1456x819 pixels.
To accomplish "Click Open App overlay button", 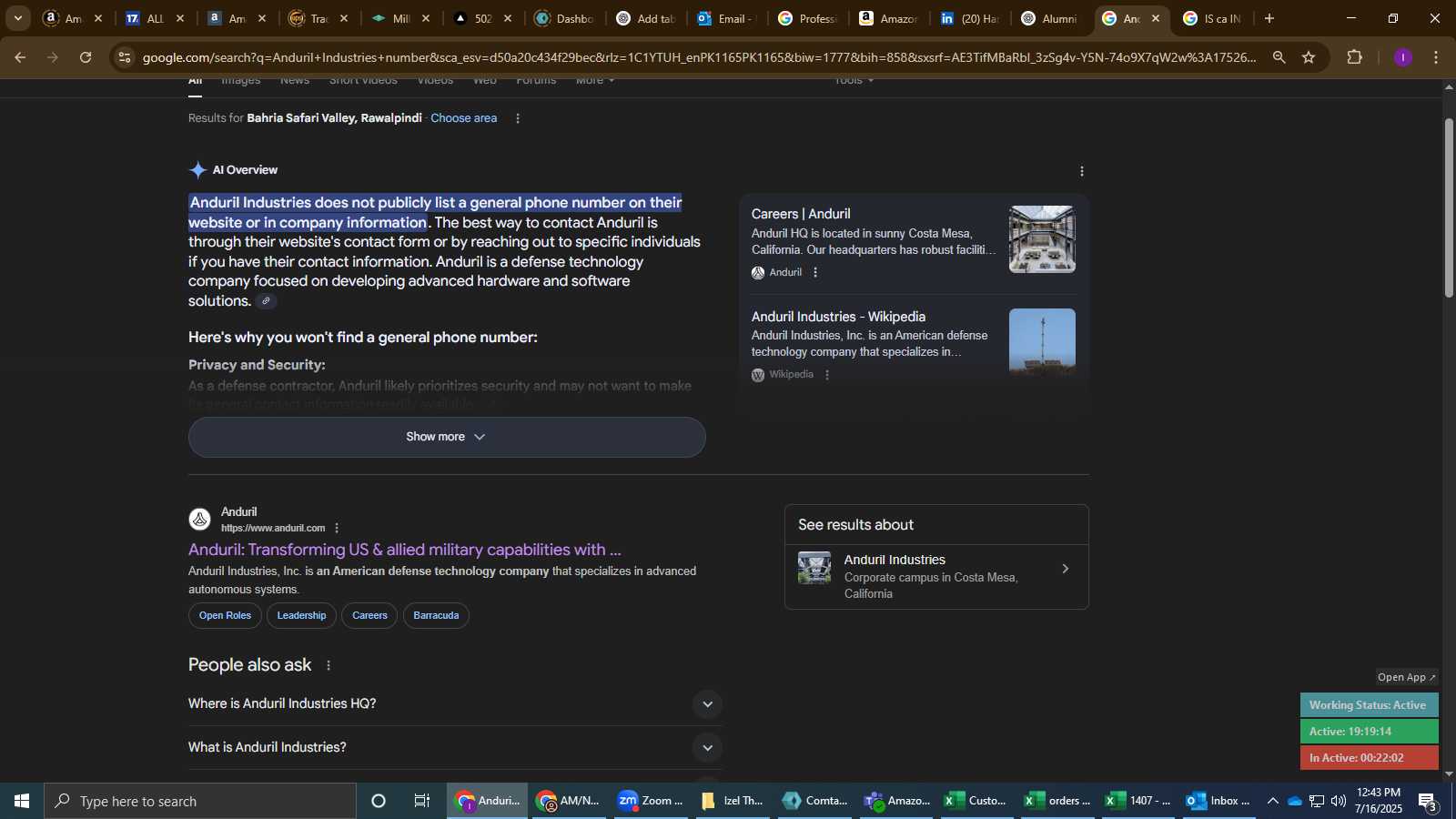I will tap(1407, 677).
